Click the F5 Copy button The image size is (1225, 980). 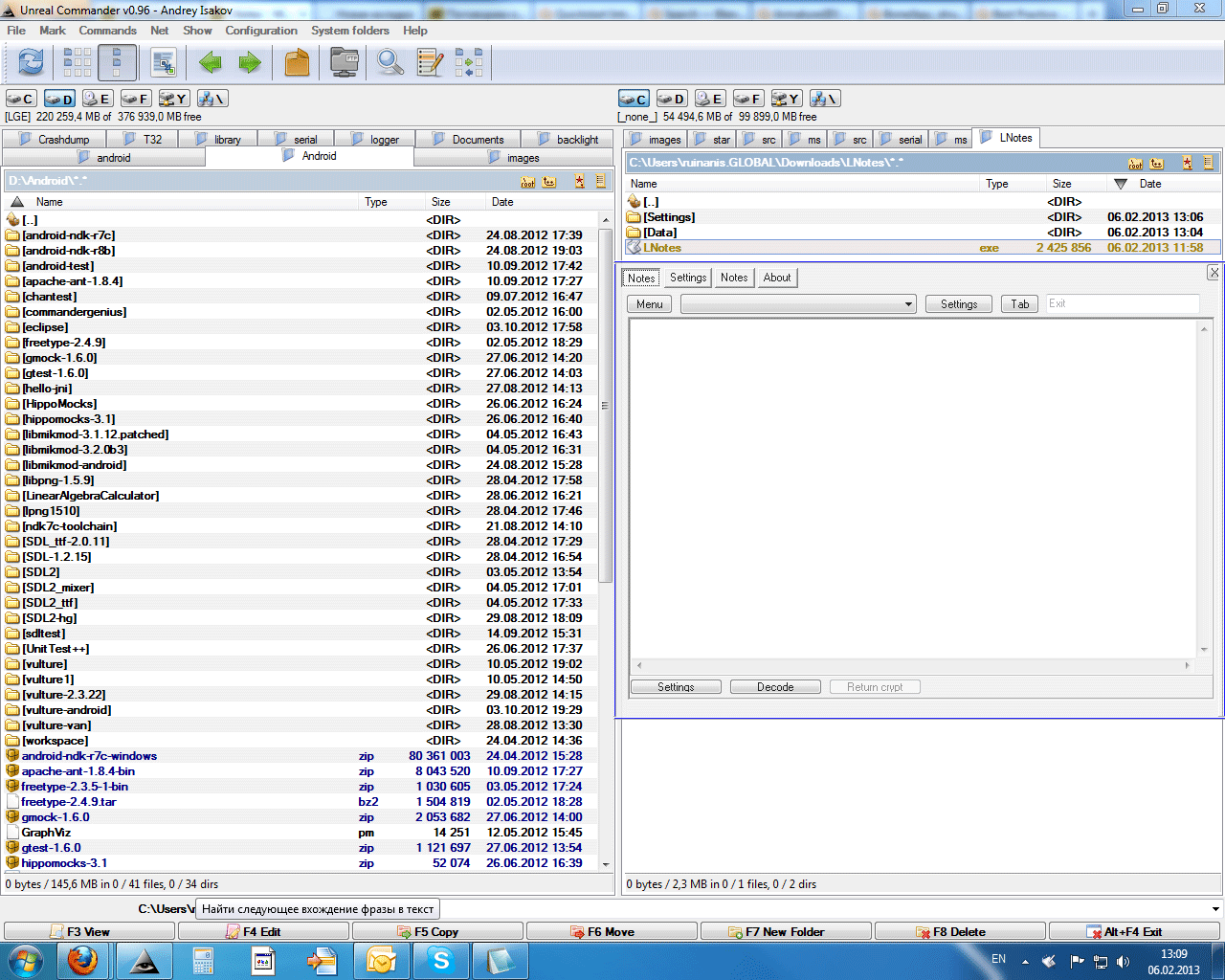coord(437,931)
